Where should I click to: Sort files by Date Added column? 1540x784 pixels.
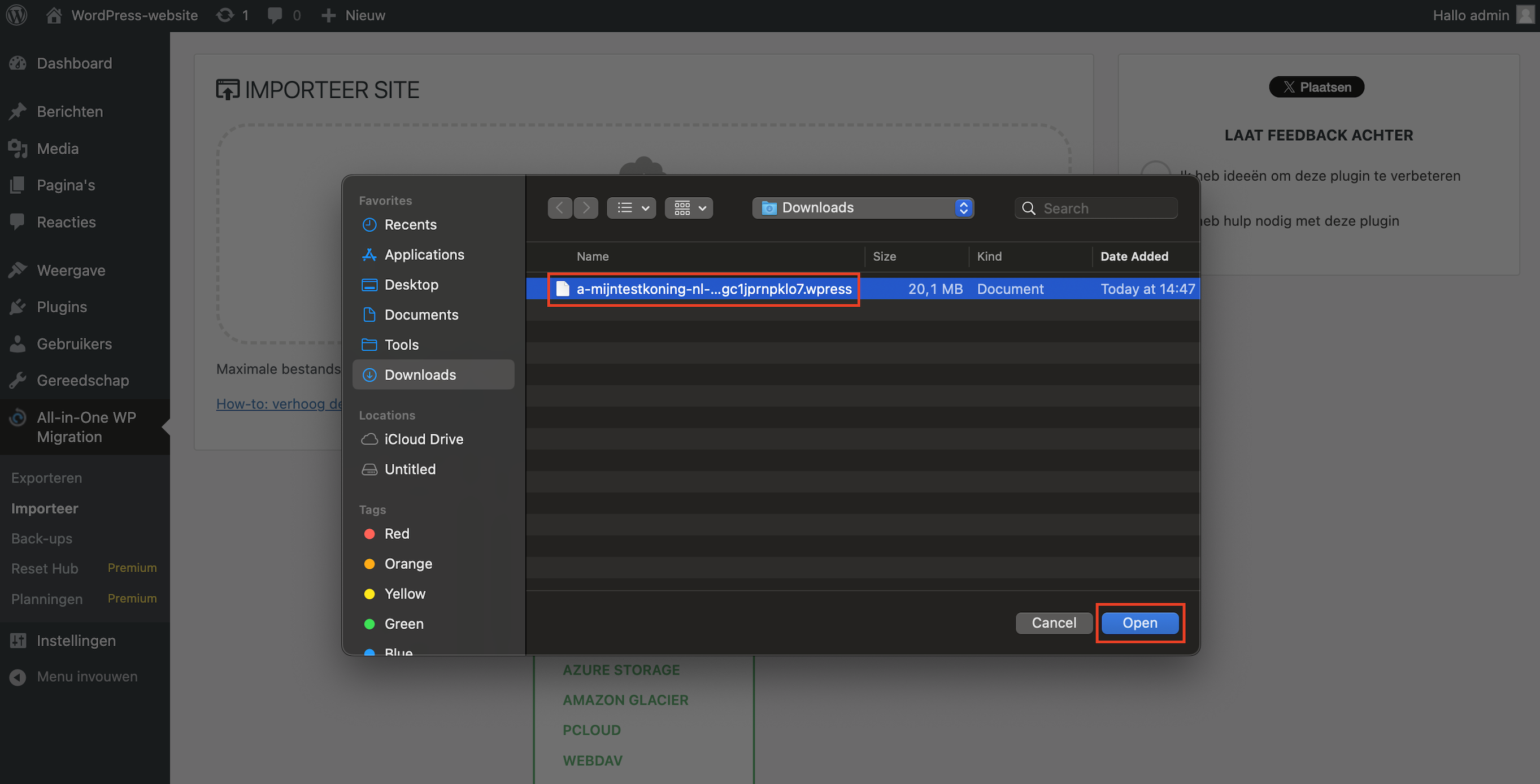[1134, 256]
